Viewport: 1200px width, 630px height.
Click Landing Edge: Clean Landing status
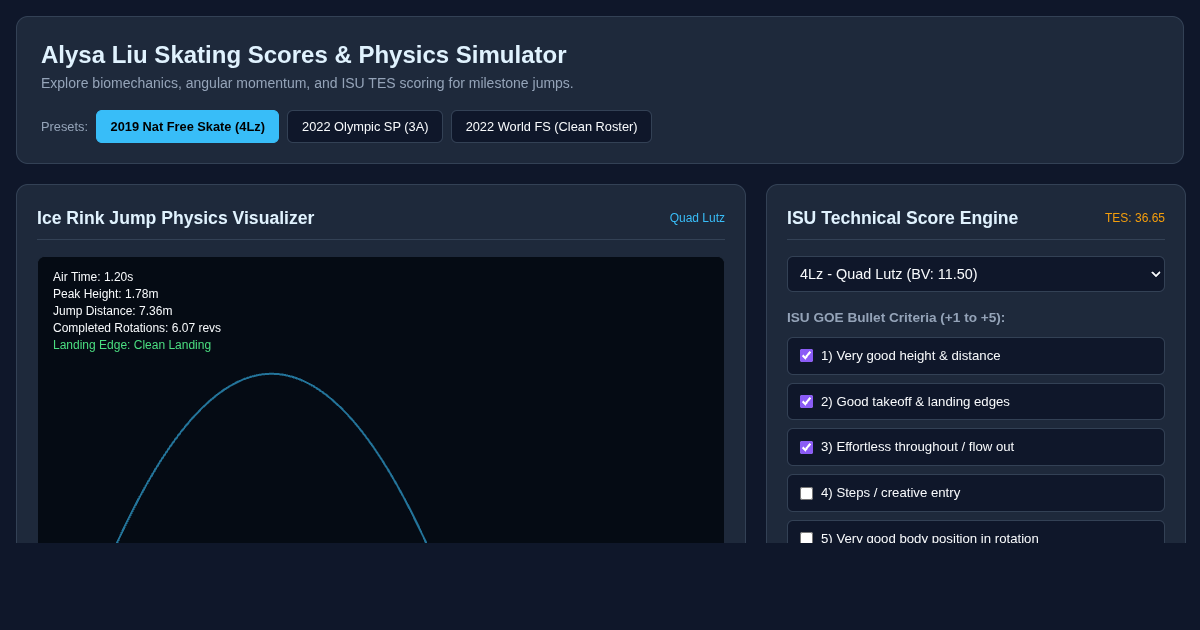point(132,345)
